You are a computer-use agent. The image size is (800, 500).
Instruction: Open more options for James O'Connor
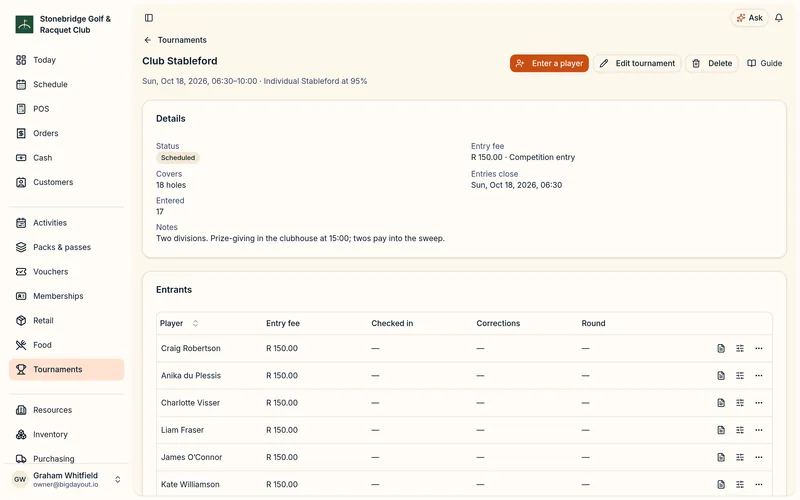pyautogui.click(x=759, y=457)
